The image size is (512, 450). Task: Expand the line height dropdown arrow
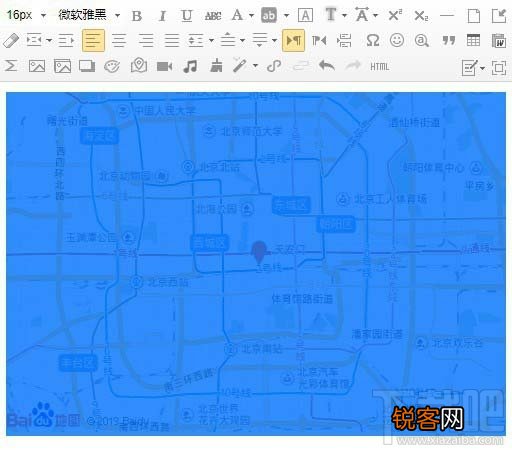pyautogui.click(x=211, y=41)
